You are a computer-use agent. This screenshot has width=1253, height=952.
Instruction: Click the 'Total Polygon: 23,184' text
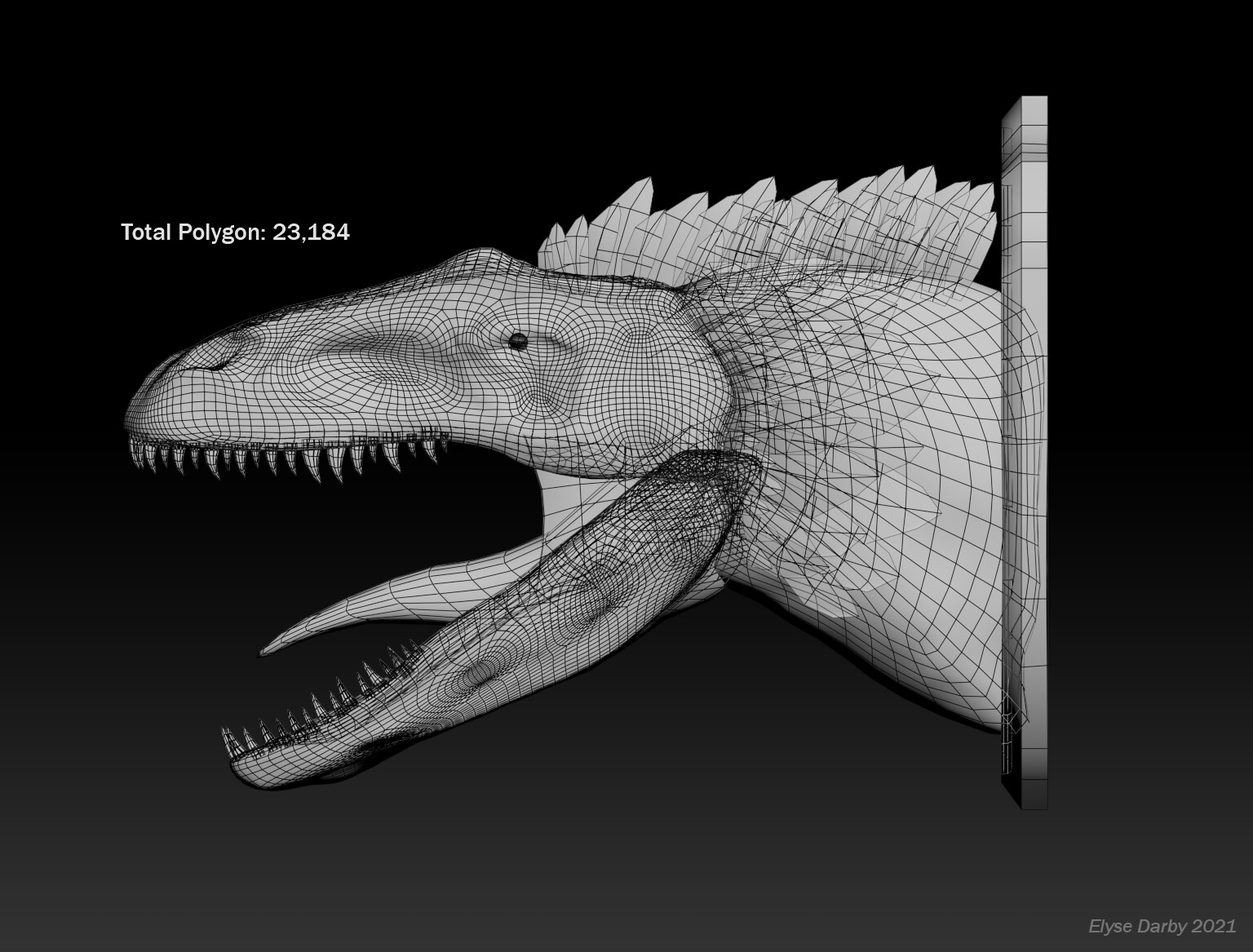click(x=235, y=232)
